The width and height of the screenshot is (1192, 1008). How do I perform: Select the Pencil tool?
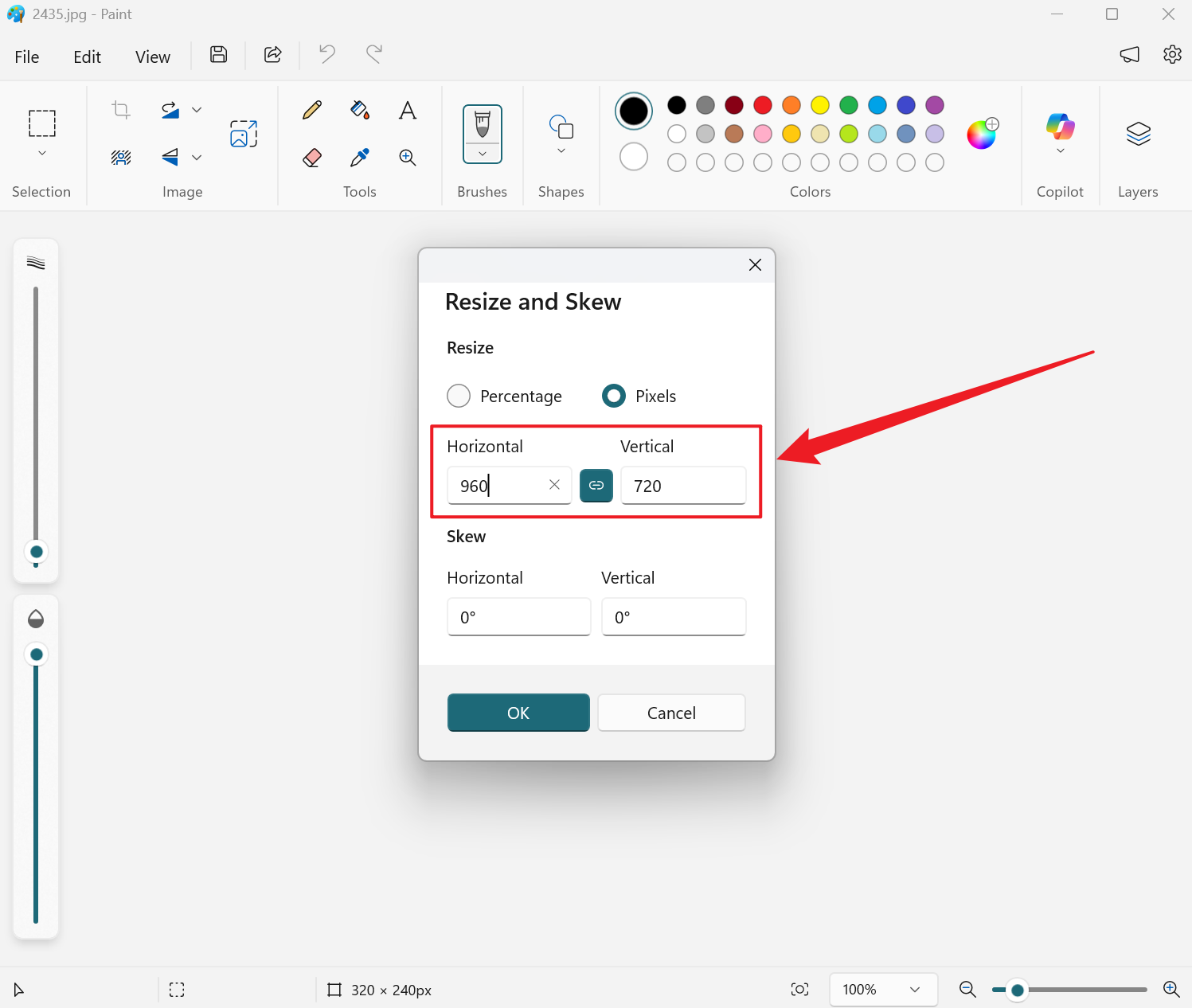pyautogui.click(x=312, y=110)
